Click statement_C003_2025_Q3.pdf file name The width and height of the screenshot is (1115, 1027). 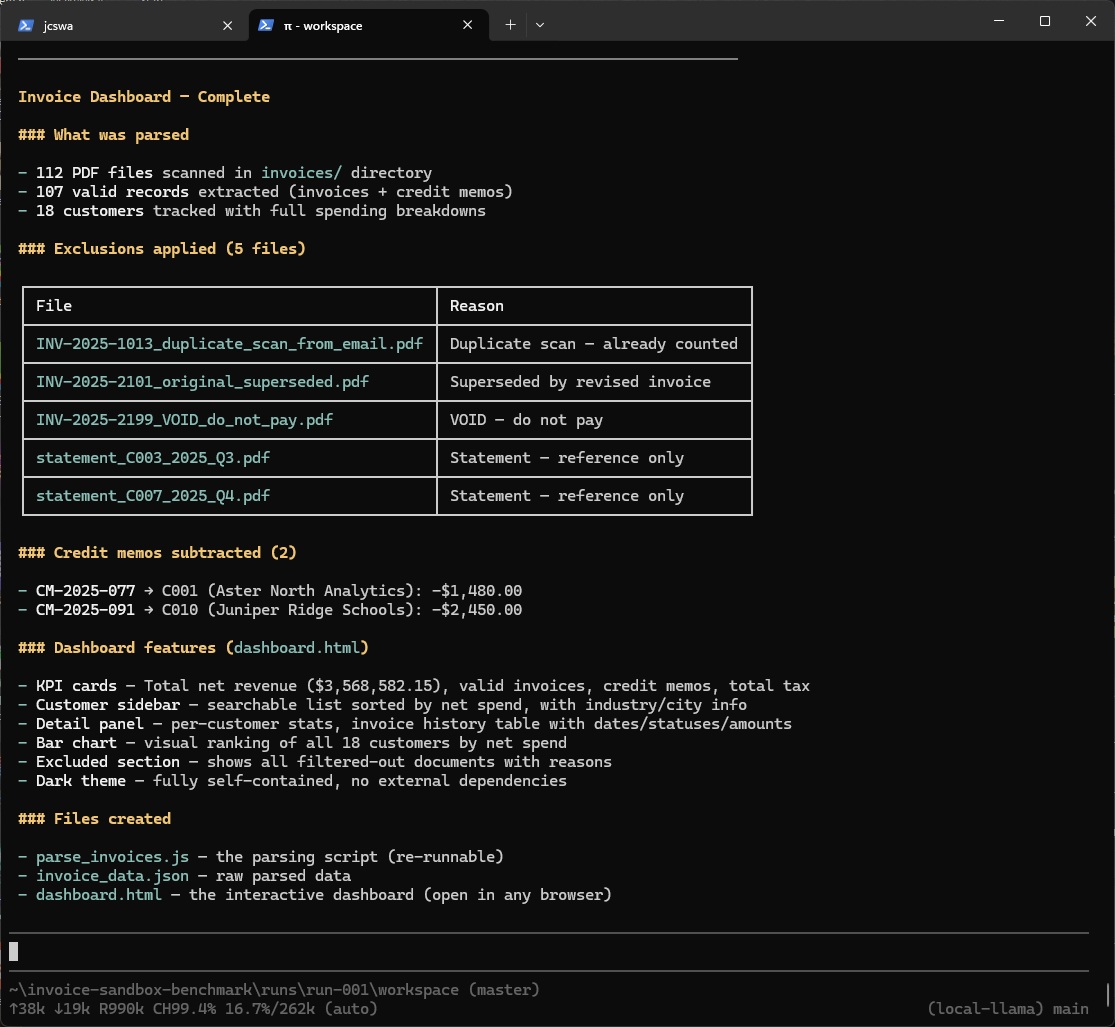pos(153,458)
